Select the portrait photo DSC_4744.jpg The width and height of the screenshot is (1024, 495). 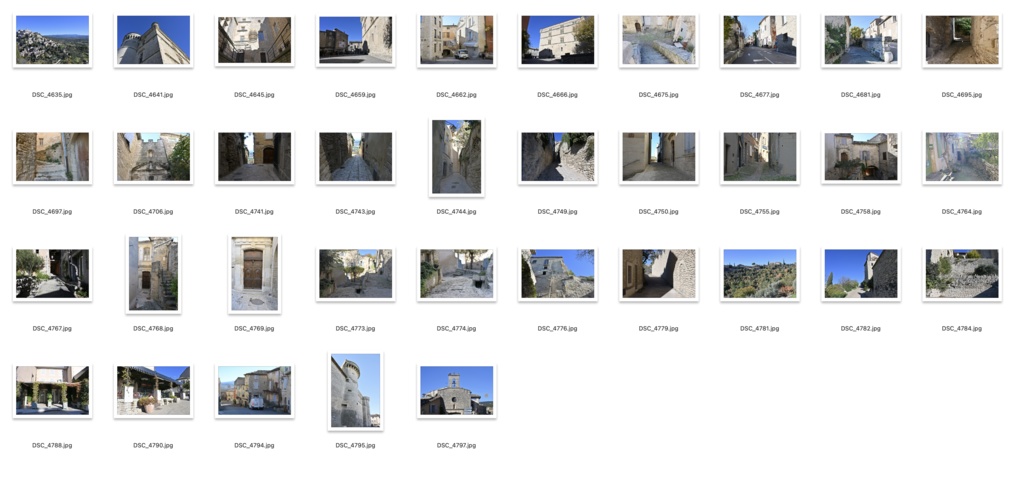tap(456, 157)
